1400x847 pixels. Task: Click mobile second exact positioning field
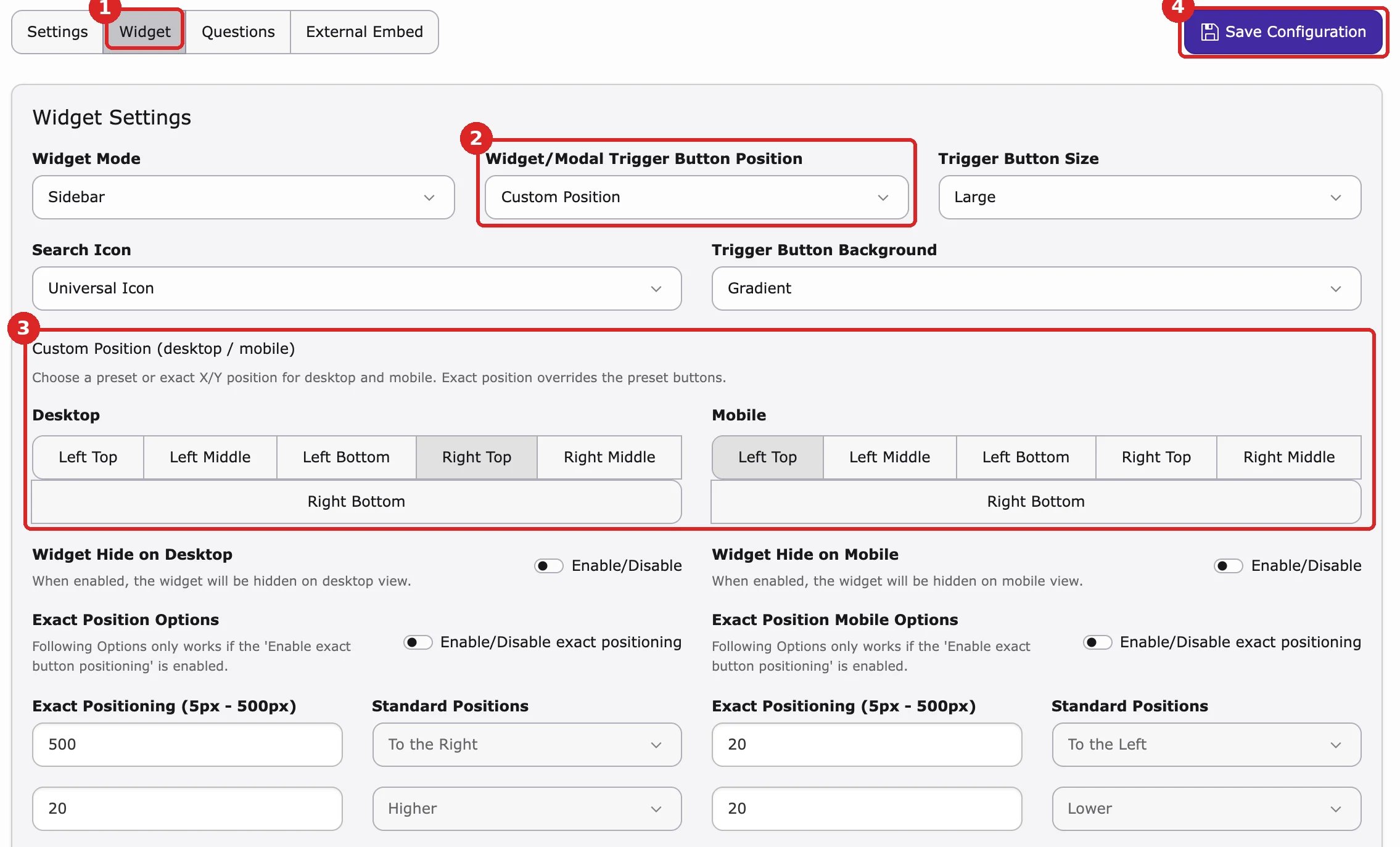pyautogui.click(x=867, y=809)
